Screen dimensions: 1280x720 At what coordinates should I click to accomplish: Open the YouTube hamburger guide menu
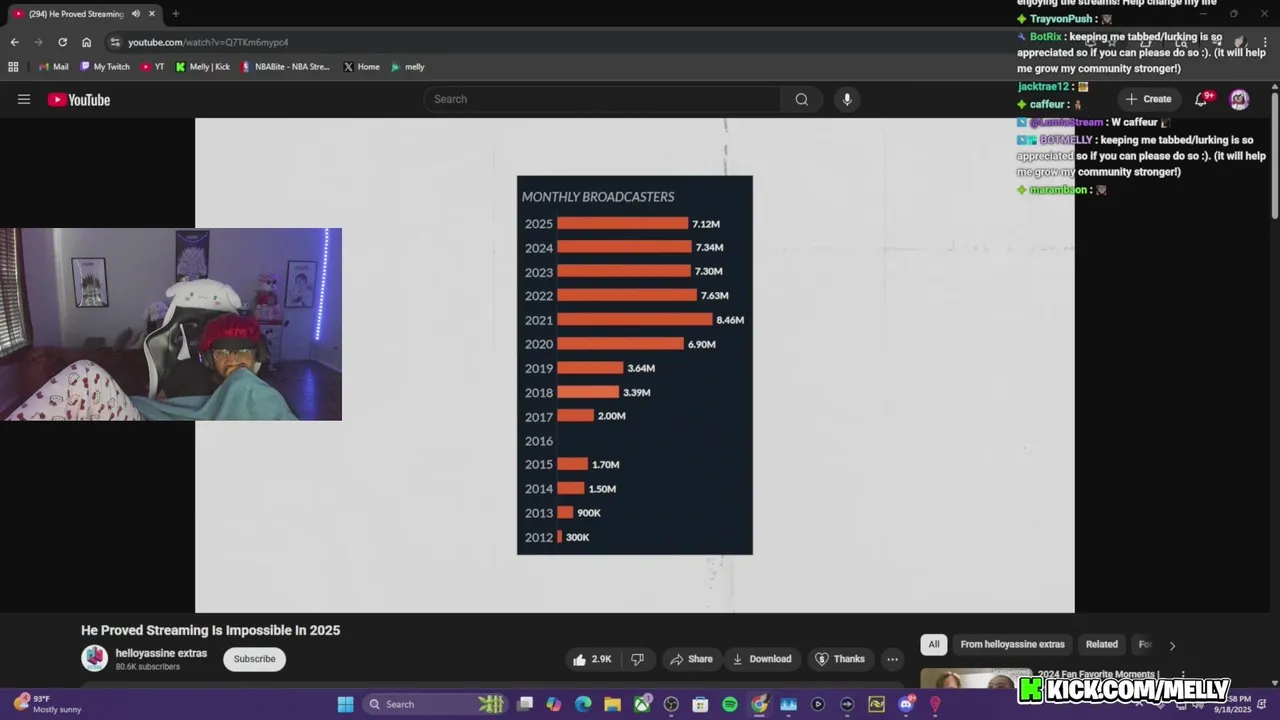tap(24, 99)
